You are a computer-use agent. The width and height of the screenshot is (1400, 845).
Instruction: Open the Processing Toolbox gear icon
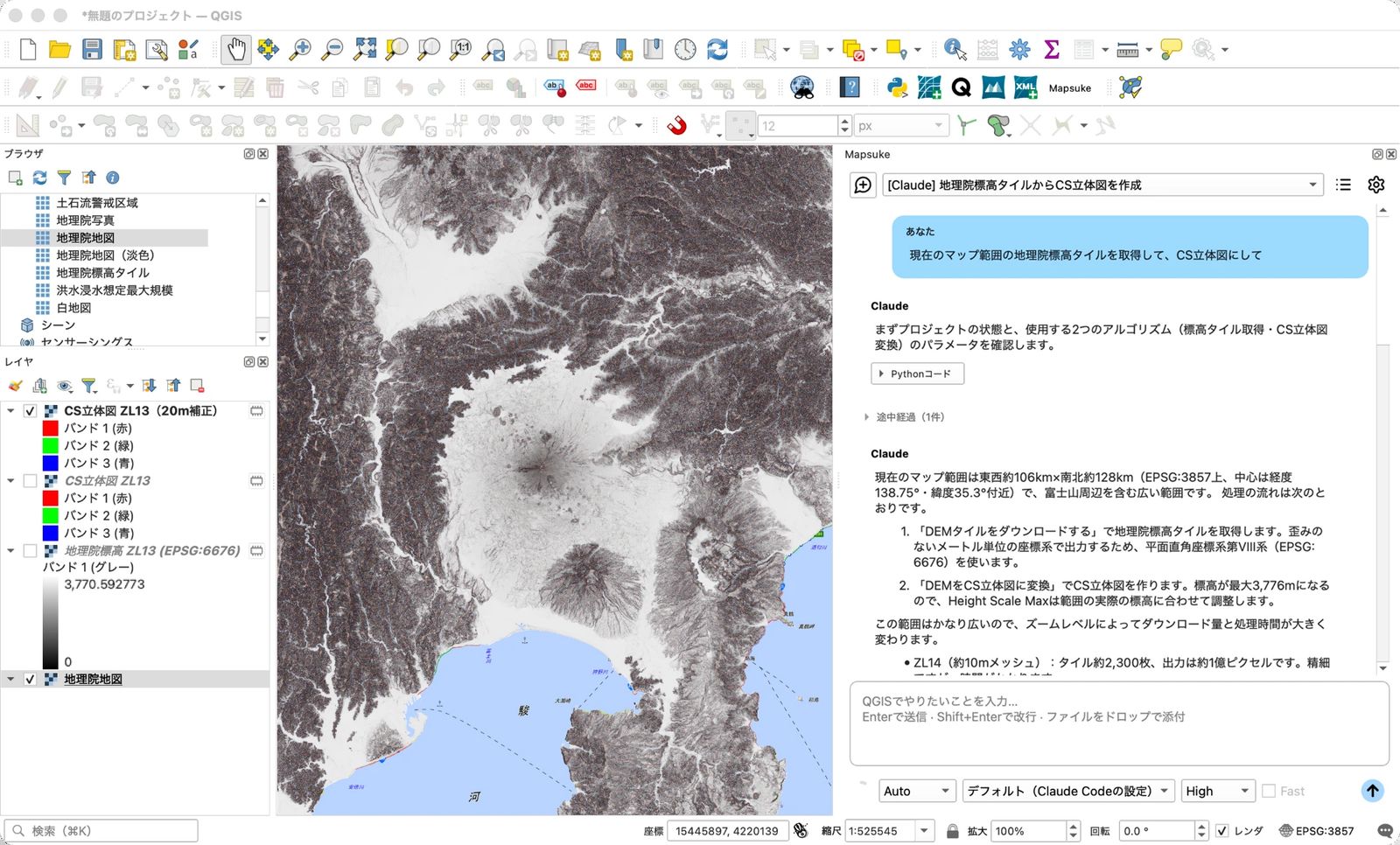[x=1019, y=49]
